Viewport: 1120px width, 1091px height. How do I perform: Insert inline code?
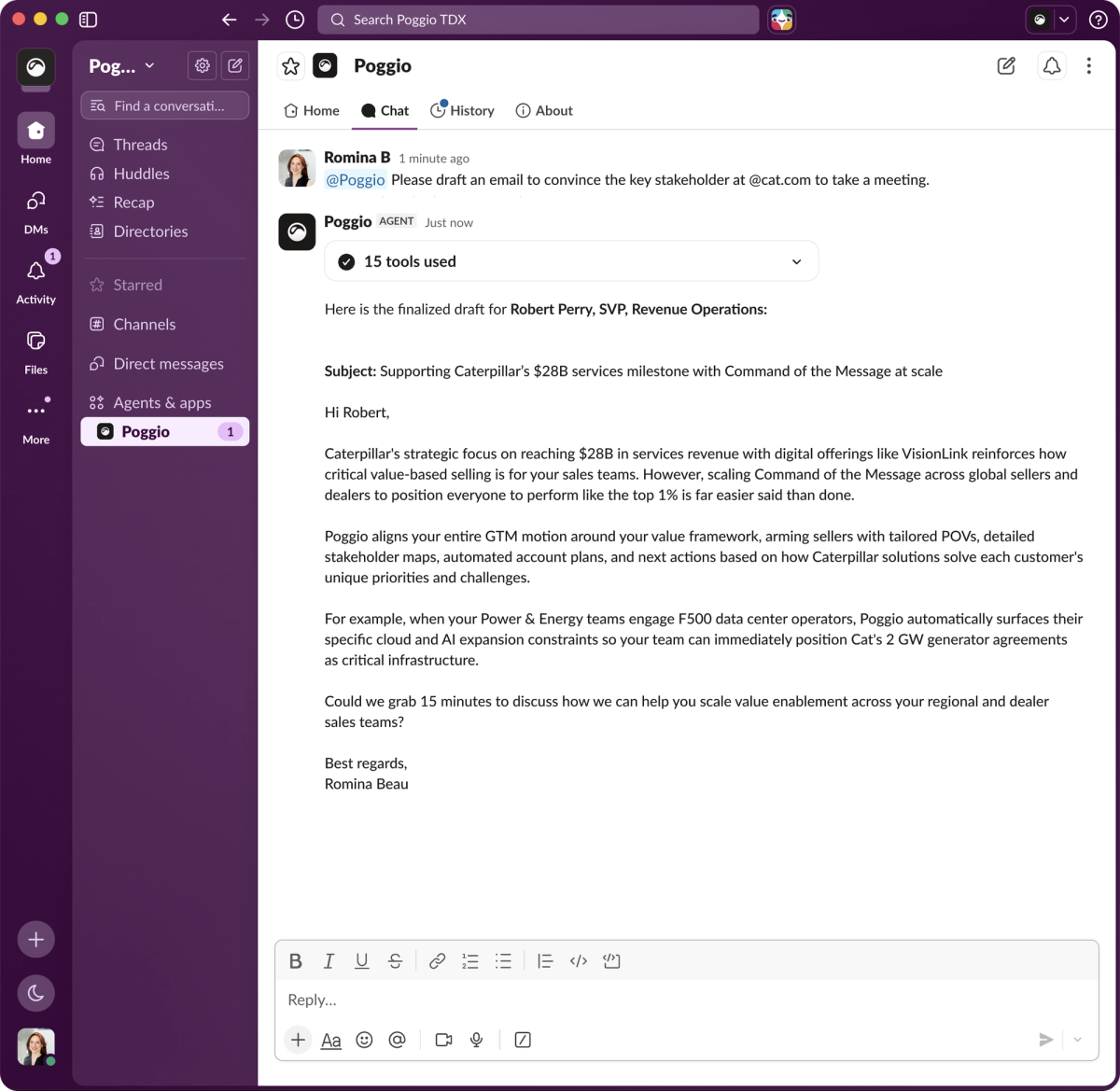(579, 961)
